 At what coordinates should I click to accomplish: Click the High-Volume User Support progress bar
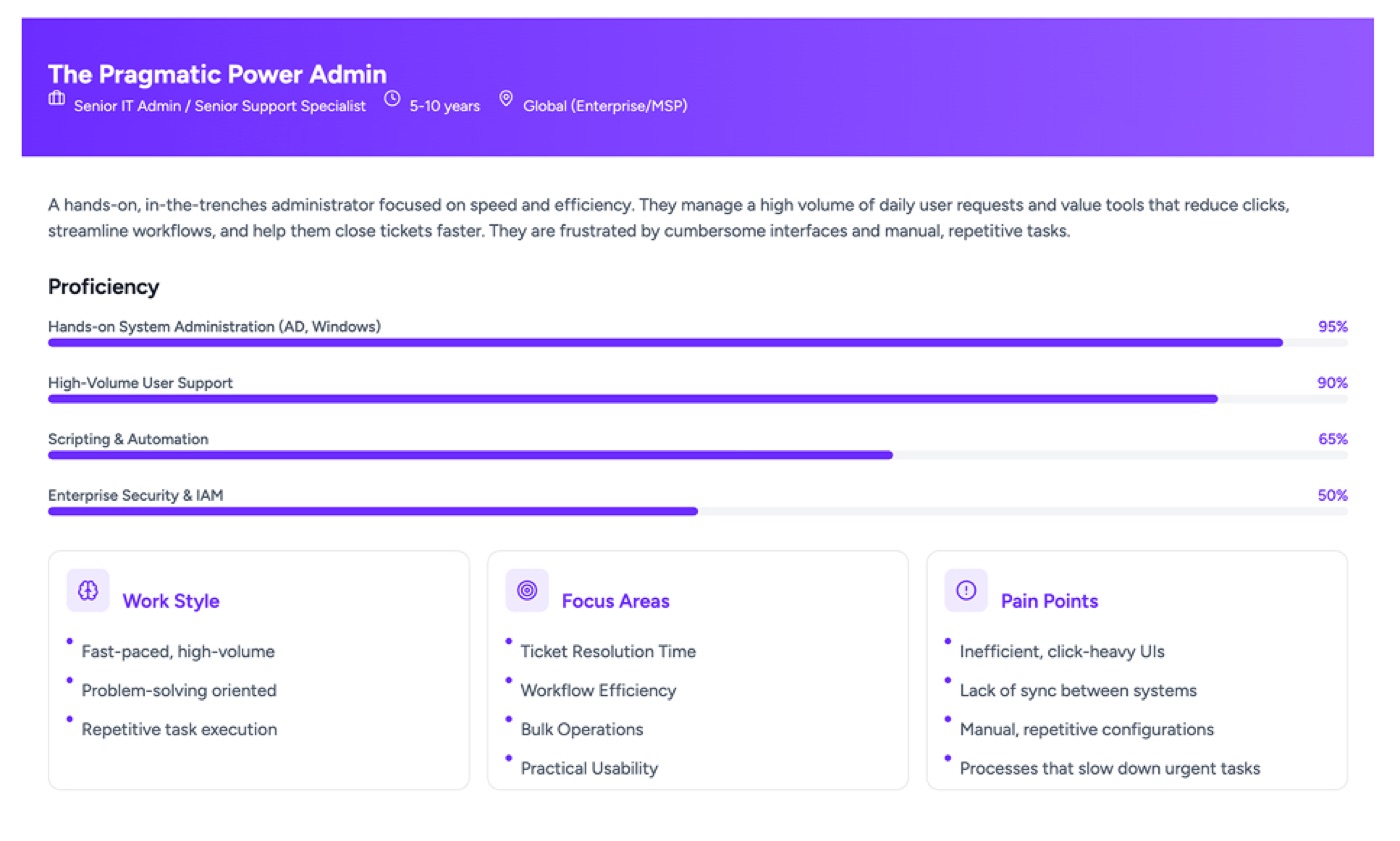[698, 398]
